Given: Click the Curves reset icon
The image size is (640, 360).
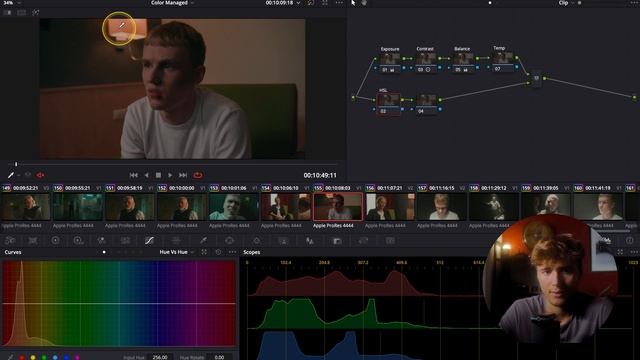Looking at the screenshot, I should click(x=218, y=252).
